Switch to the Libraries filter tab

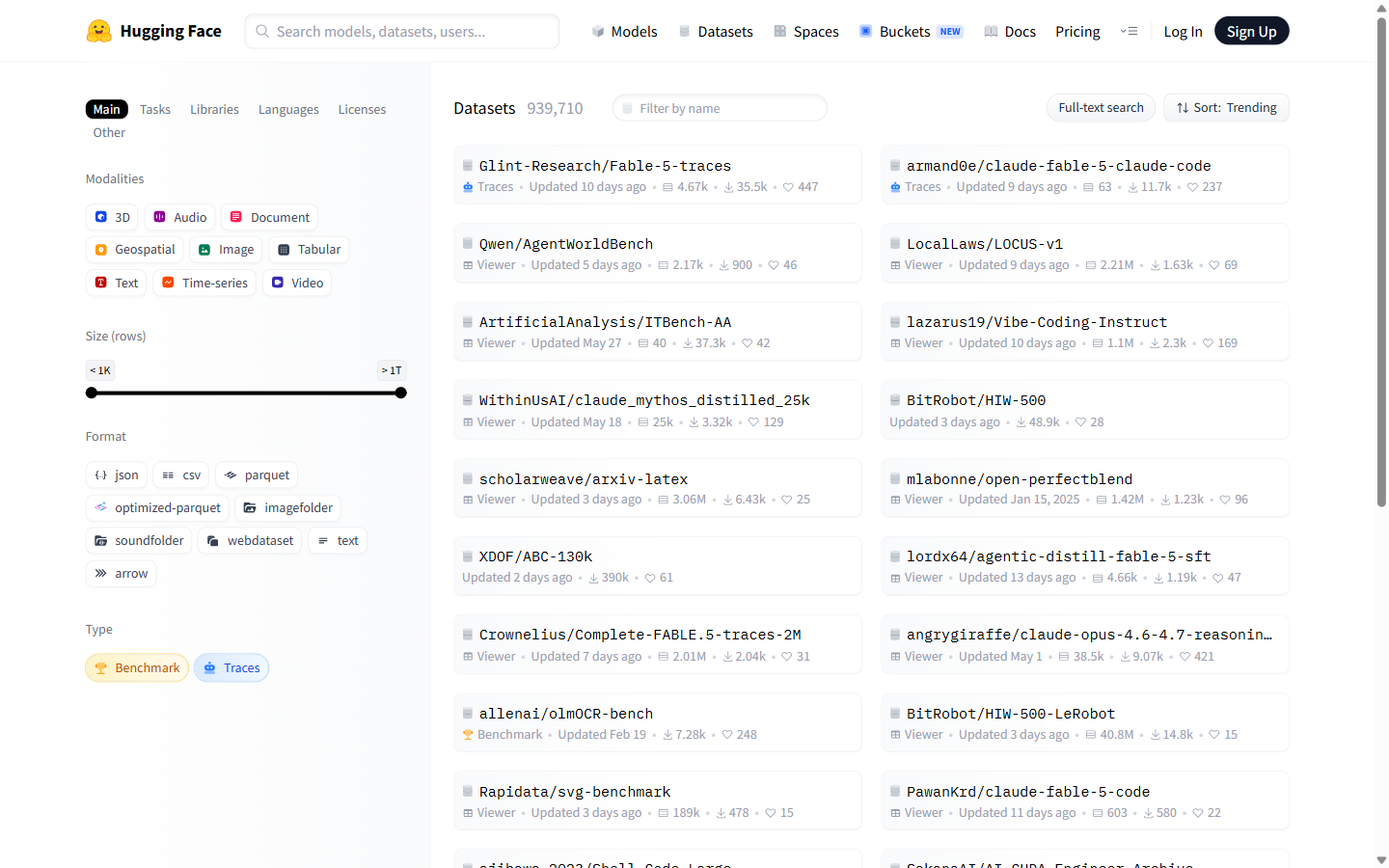214,109
